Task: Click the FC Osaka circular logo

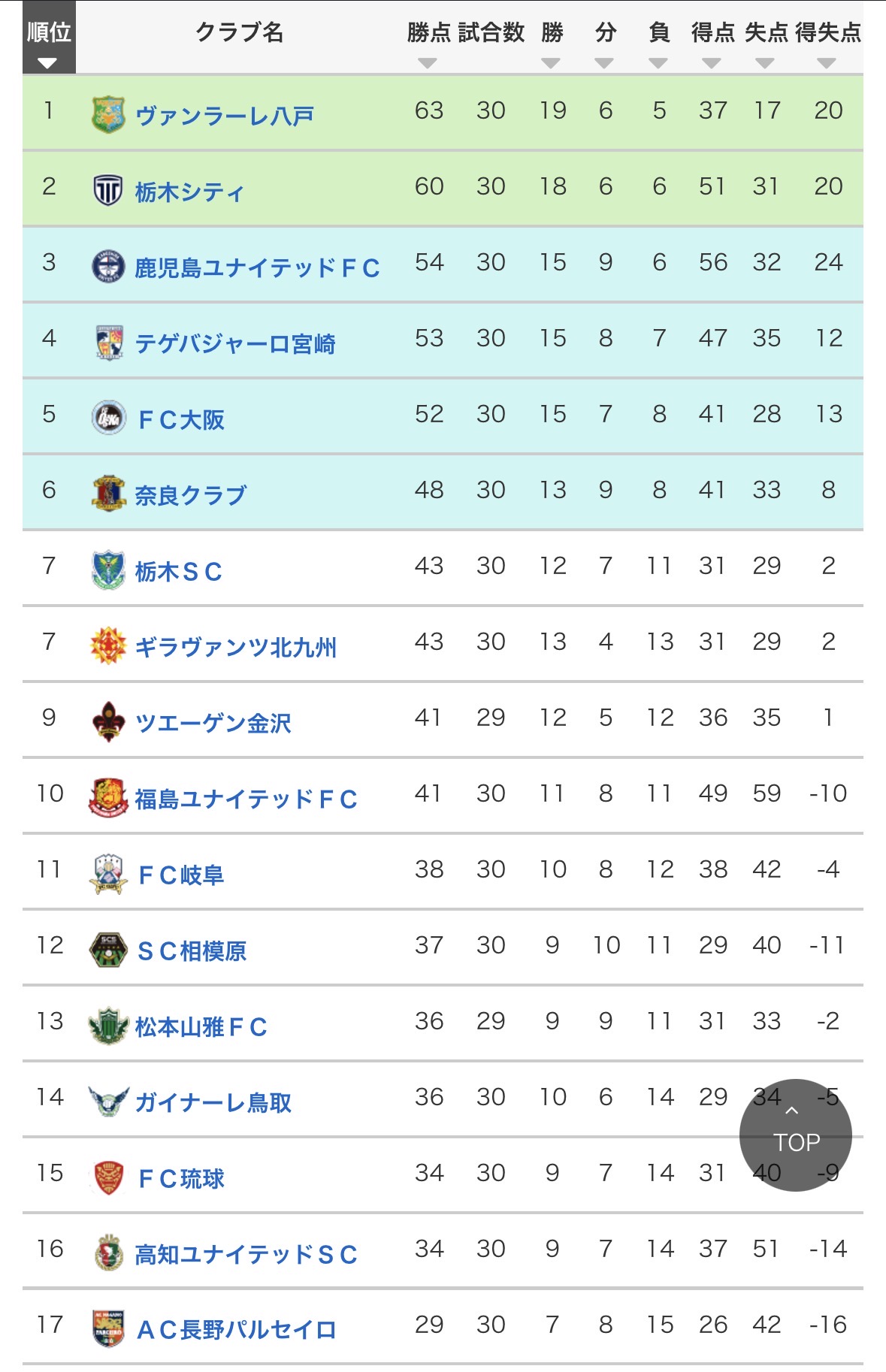Action: pos(108,418)
